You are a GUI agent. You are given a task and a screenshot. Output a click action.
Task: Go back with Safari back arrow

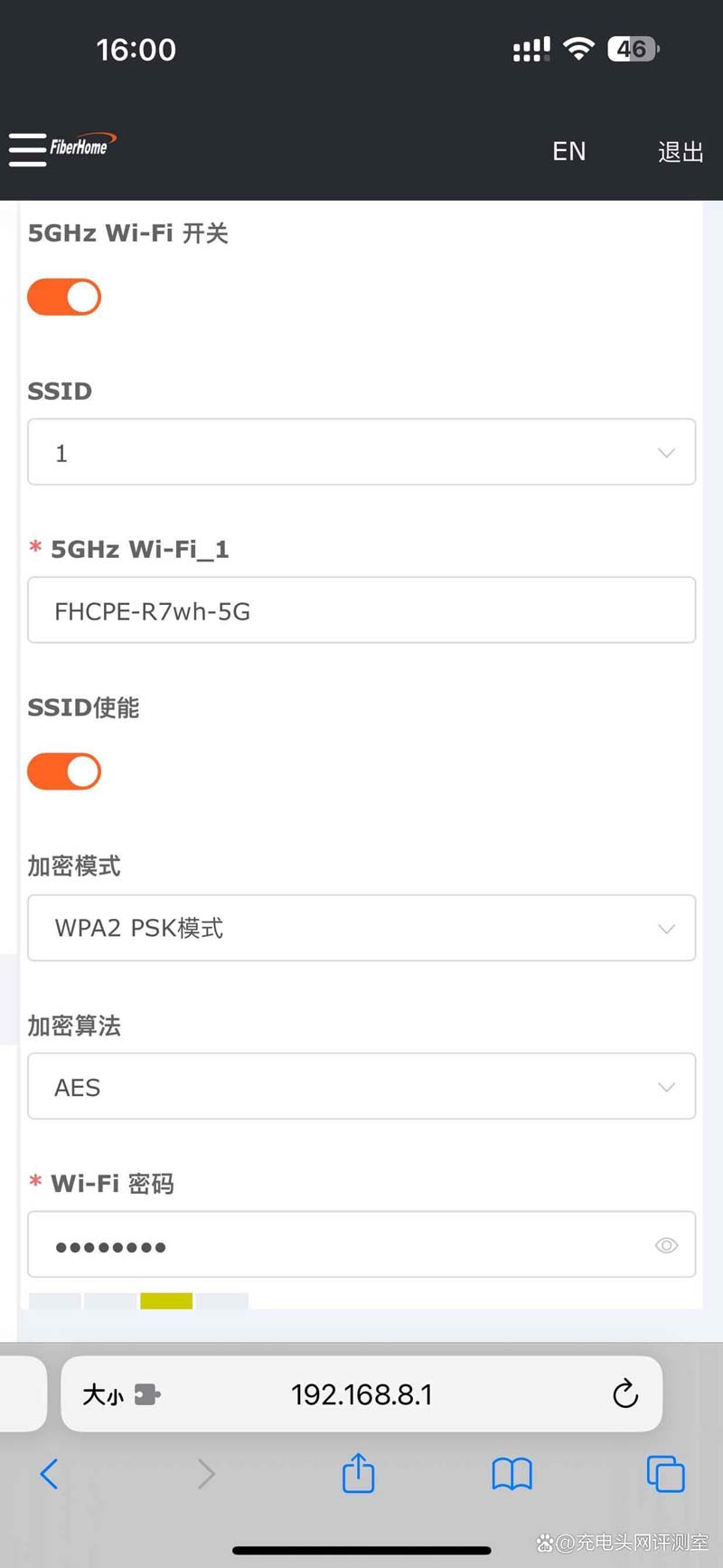(x=50, y=1474)
